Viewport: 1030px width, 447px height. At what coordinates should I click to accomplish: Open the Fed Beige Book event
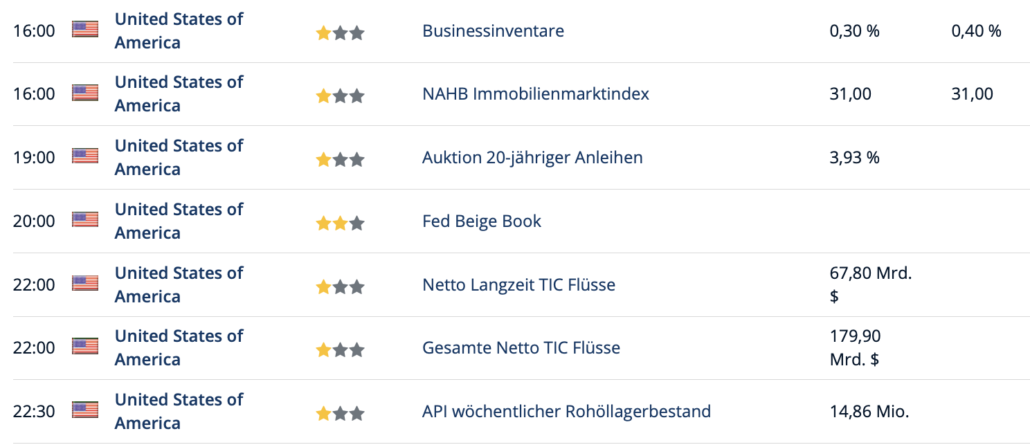[481, 221]
